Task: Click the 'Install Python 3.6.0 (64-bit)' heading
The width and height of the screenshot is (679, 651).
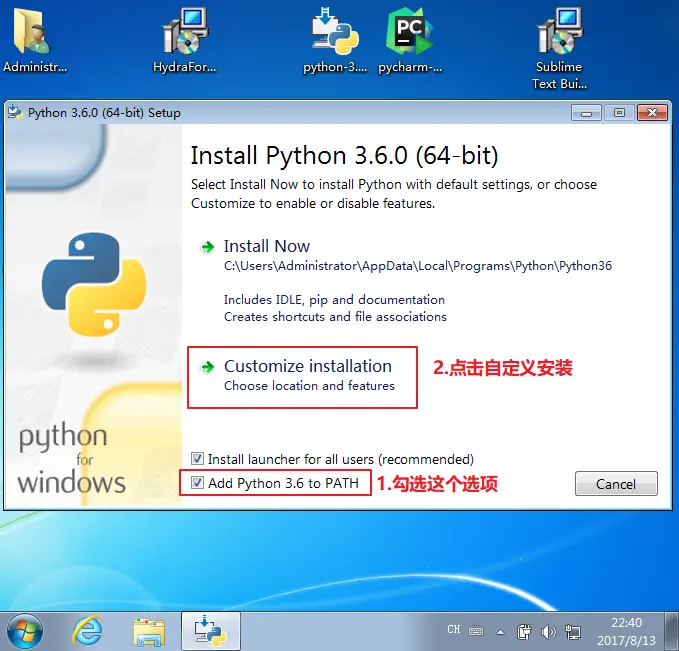Action: [344, 155]
